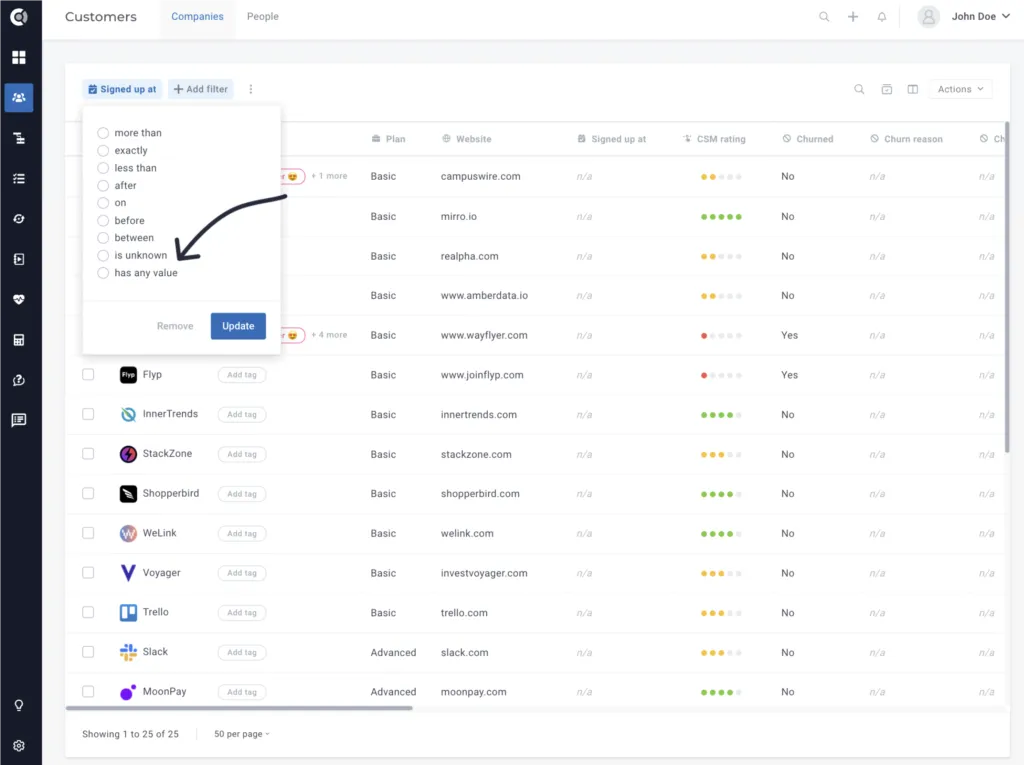Open the settings gear in sidebar
This screenshot has height=765, width=1024.
pos(19,746)
